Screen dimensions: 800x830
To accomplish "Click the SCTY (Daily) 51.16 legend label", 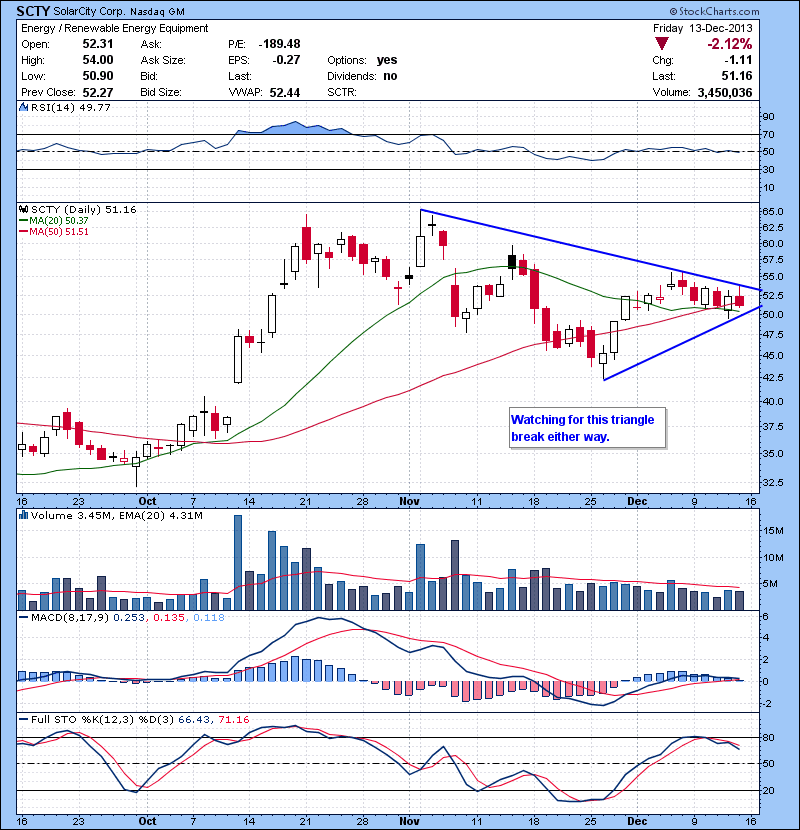I will (x=84, y=210).
